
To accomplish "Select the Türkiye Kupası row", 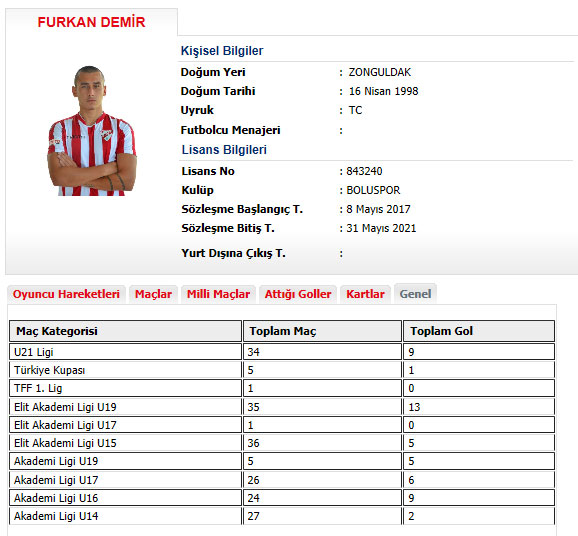I will (x=282, y=370).
